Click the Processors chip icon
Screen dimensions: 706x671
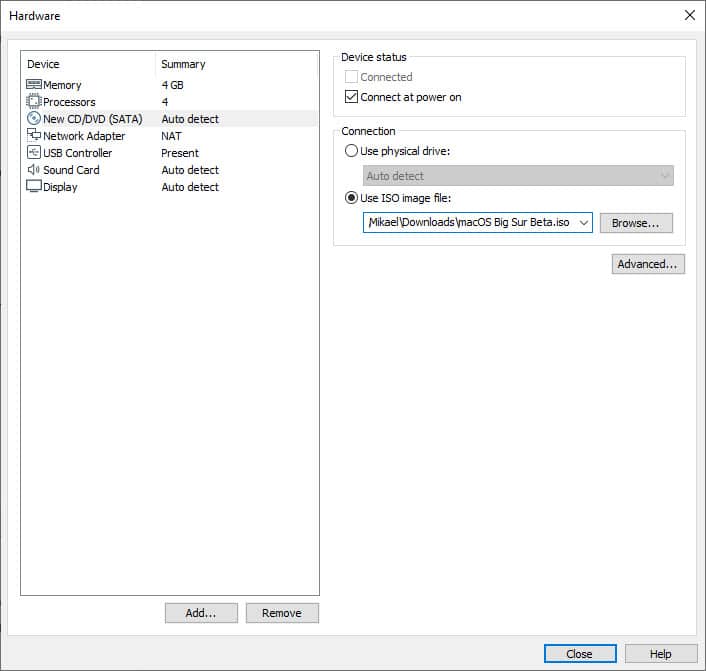tap(34, 102)
